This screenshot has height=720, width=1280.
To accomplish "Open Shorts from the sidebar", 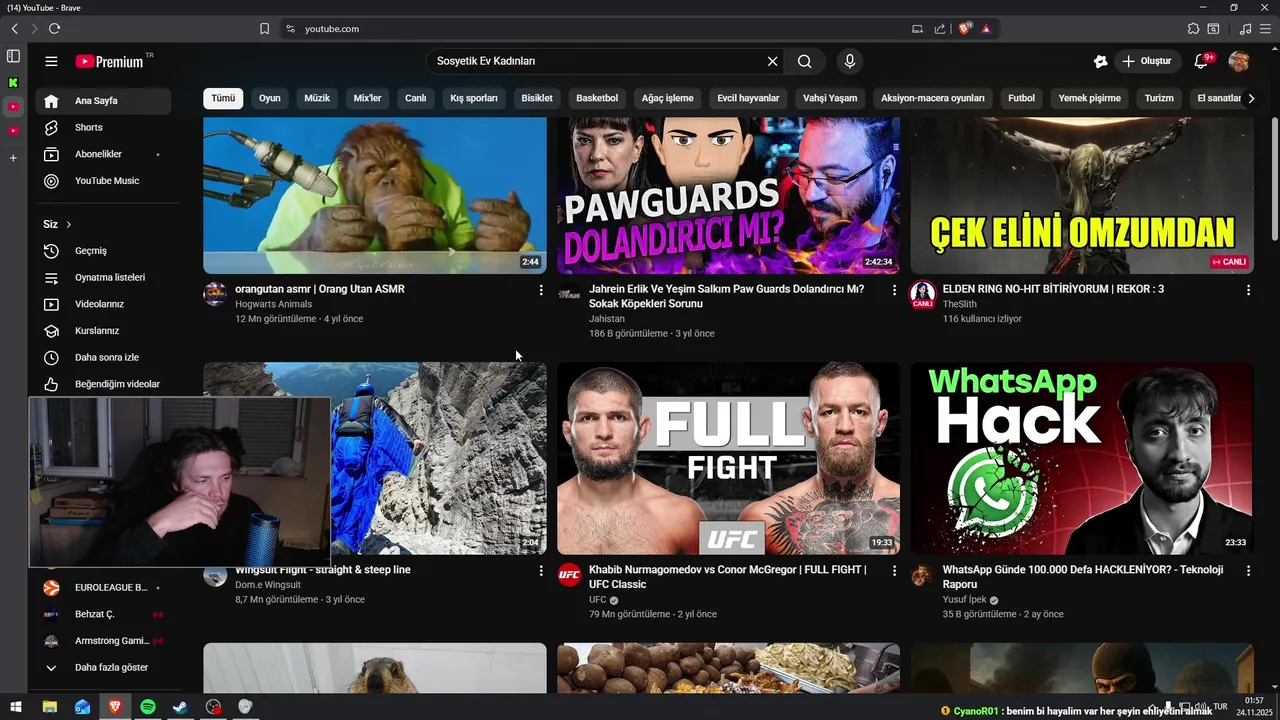I will click(103, 128).
